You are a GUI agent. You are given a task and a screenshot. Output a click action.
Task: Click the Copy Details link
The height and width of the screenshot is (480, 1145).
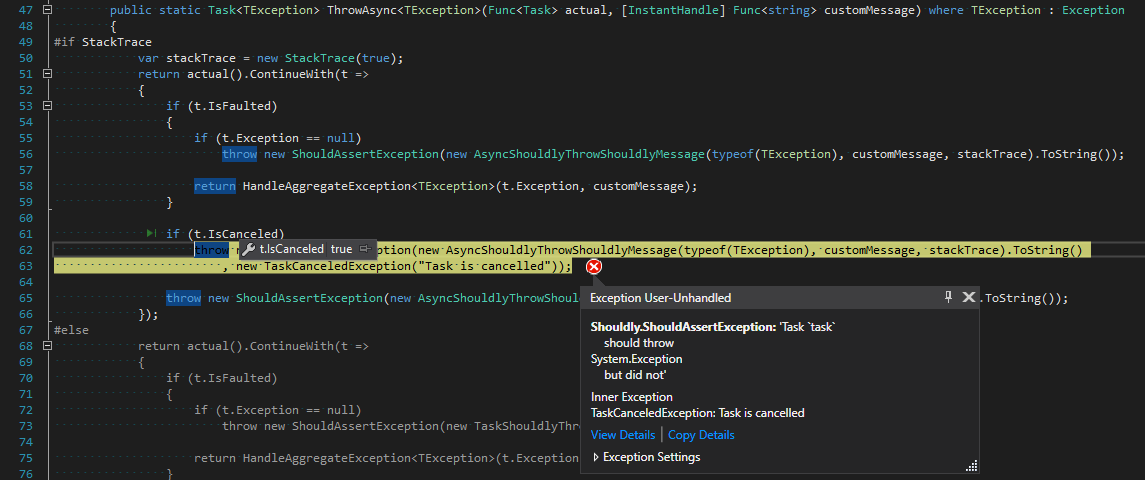(x=701, y=435)
